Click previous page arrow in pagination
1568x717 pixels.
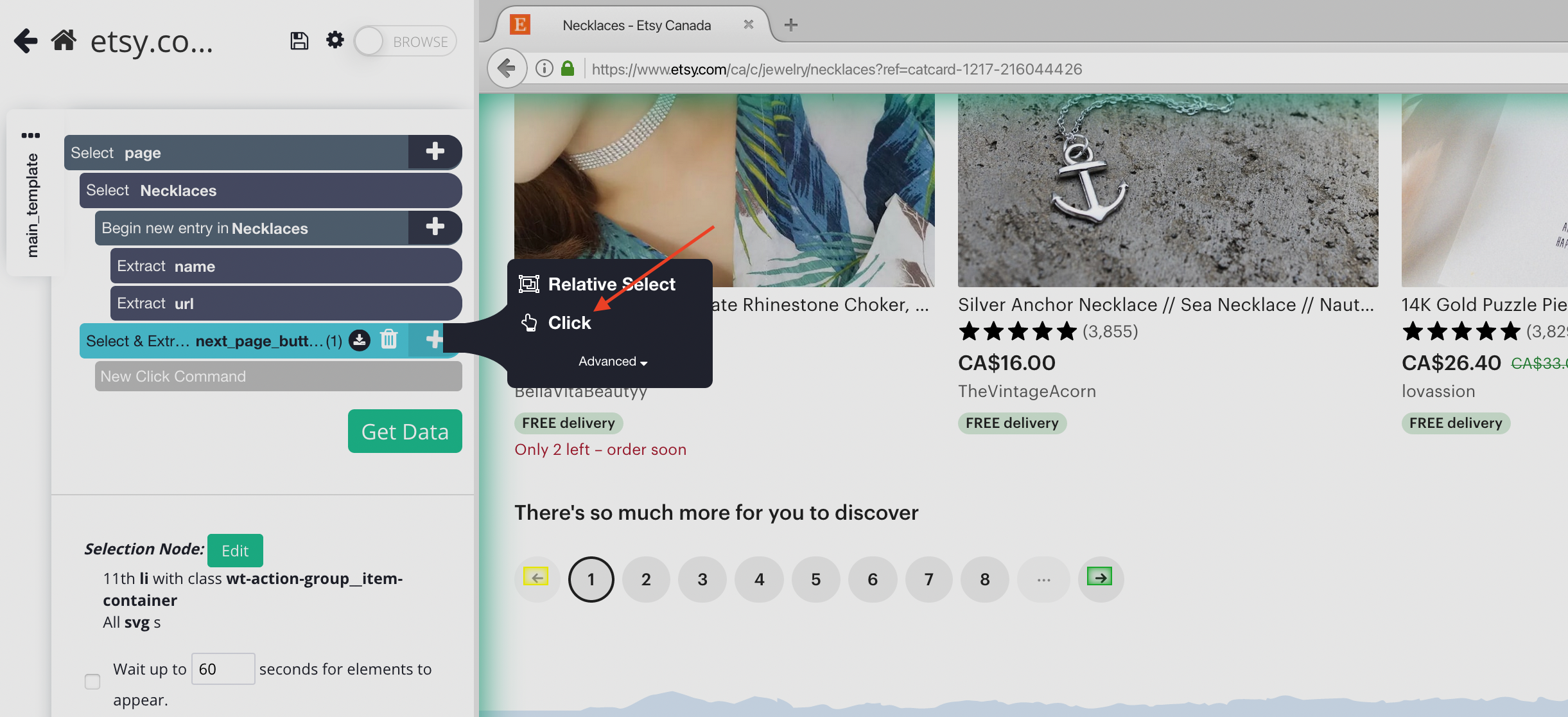(537, 578)
